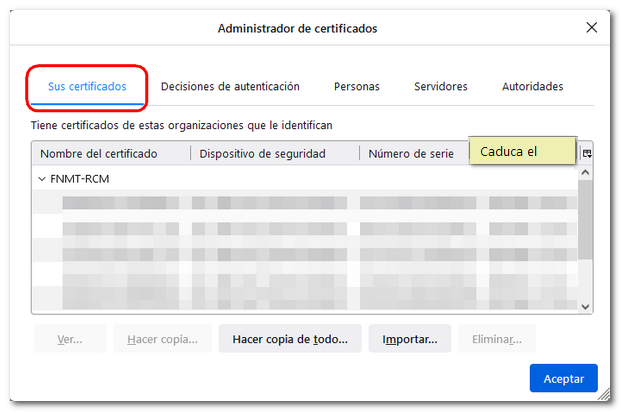Go to the Servidores tab

coord(441,87)
